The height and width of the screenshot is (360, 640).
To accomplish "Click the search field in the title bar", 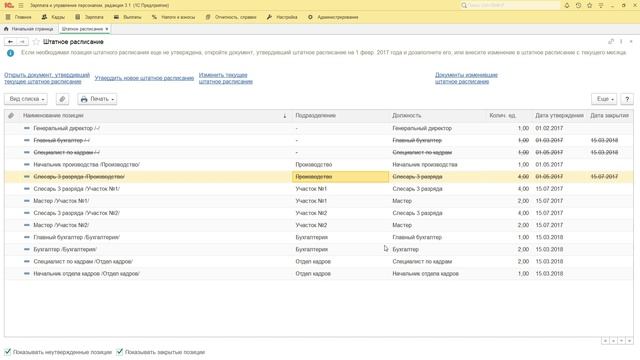I will 510,5.
